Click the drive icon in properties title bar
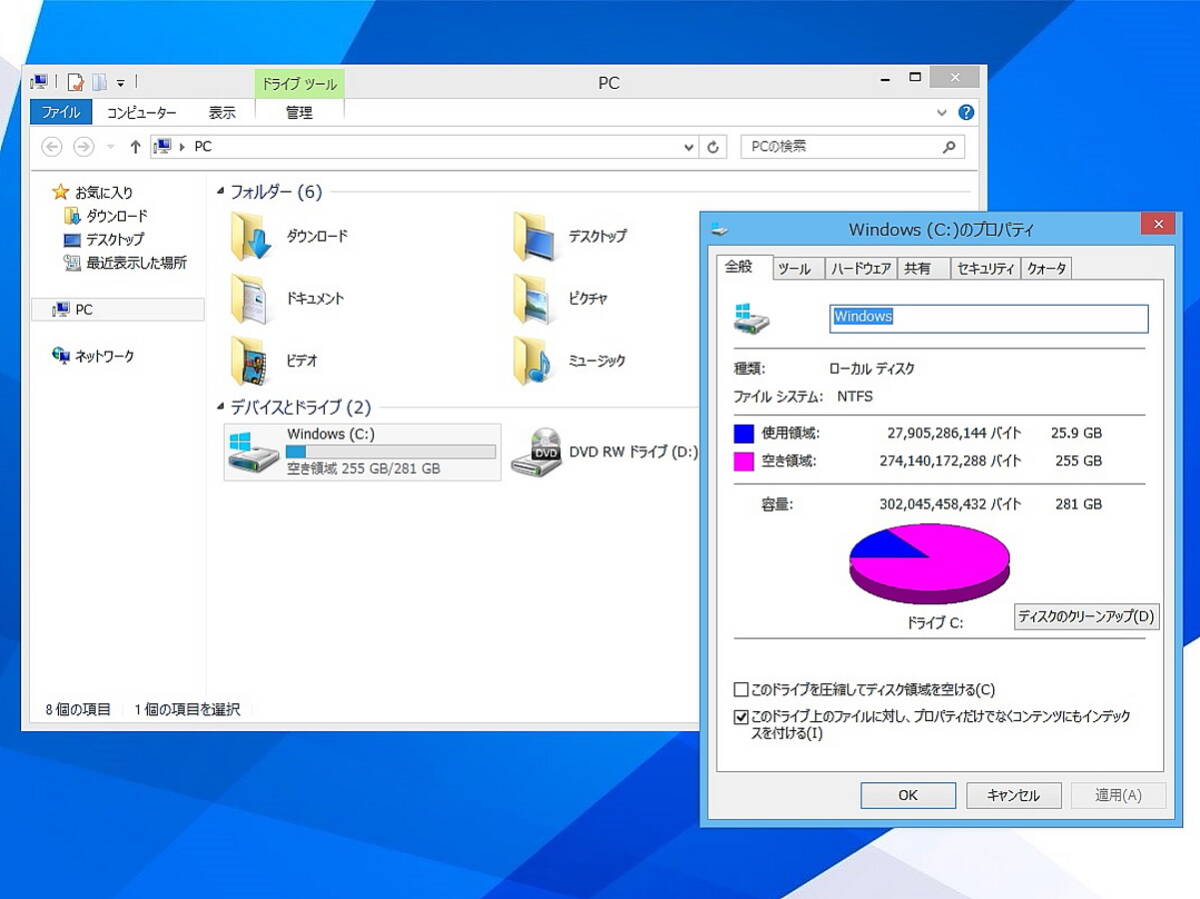This screenshot has height=899, width=1200. (x=721, y=229)
